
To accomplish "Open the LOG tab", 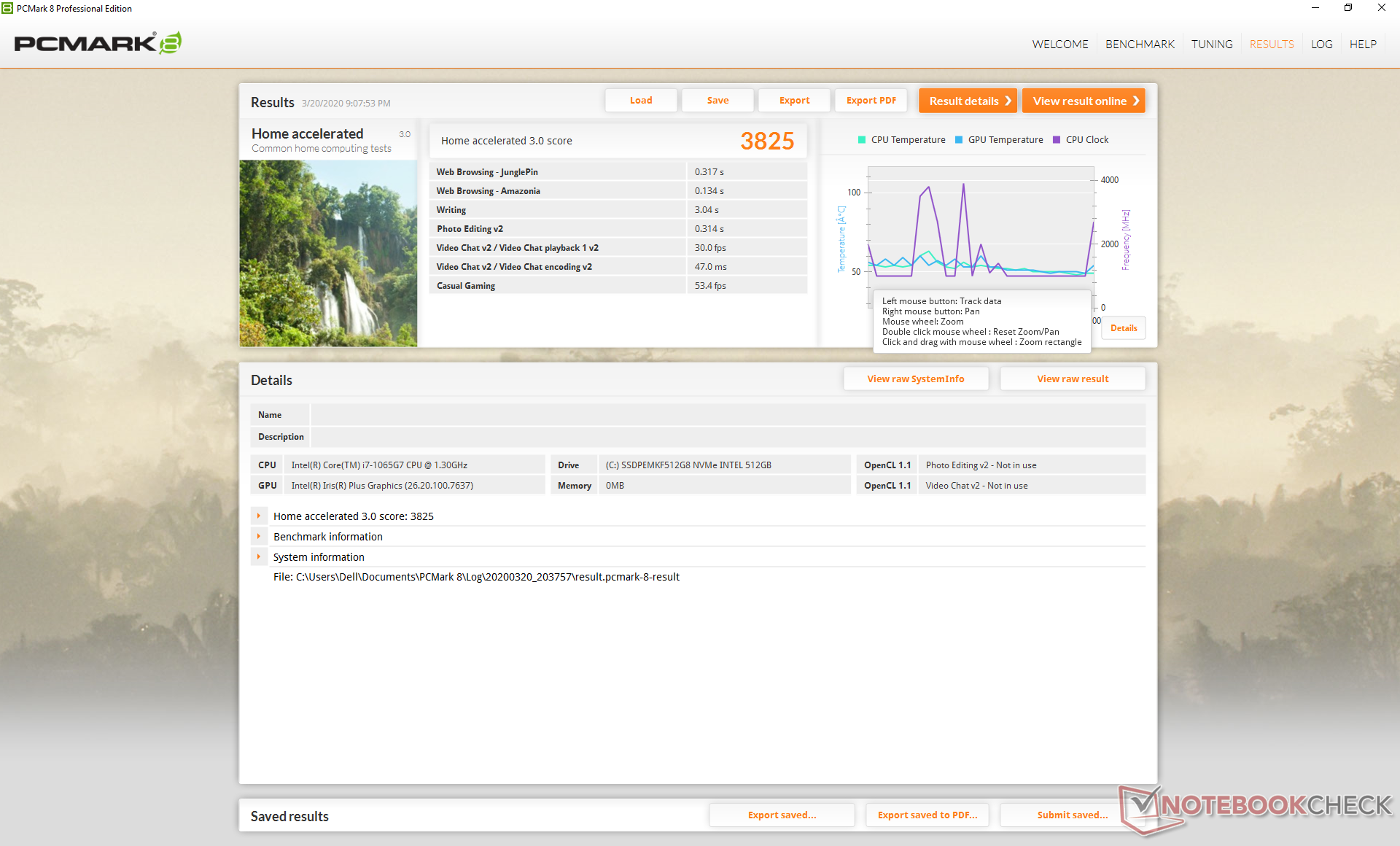I will 1321,44.
